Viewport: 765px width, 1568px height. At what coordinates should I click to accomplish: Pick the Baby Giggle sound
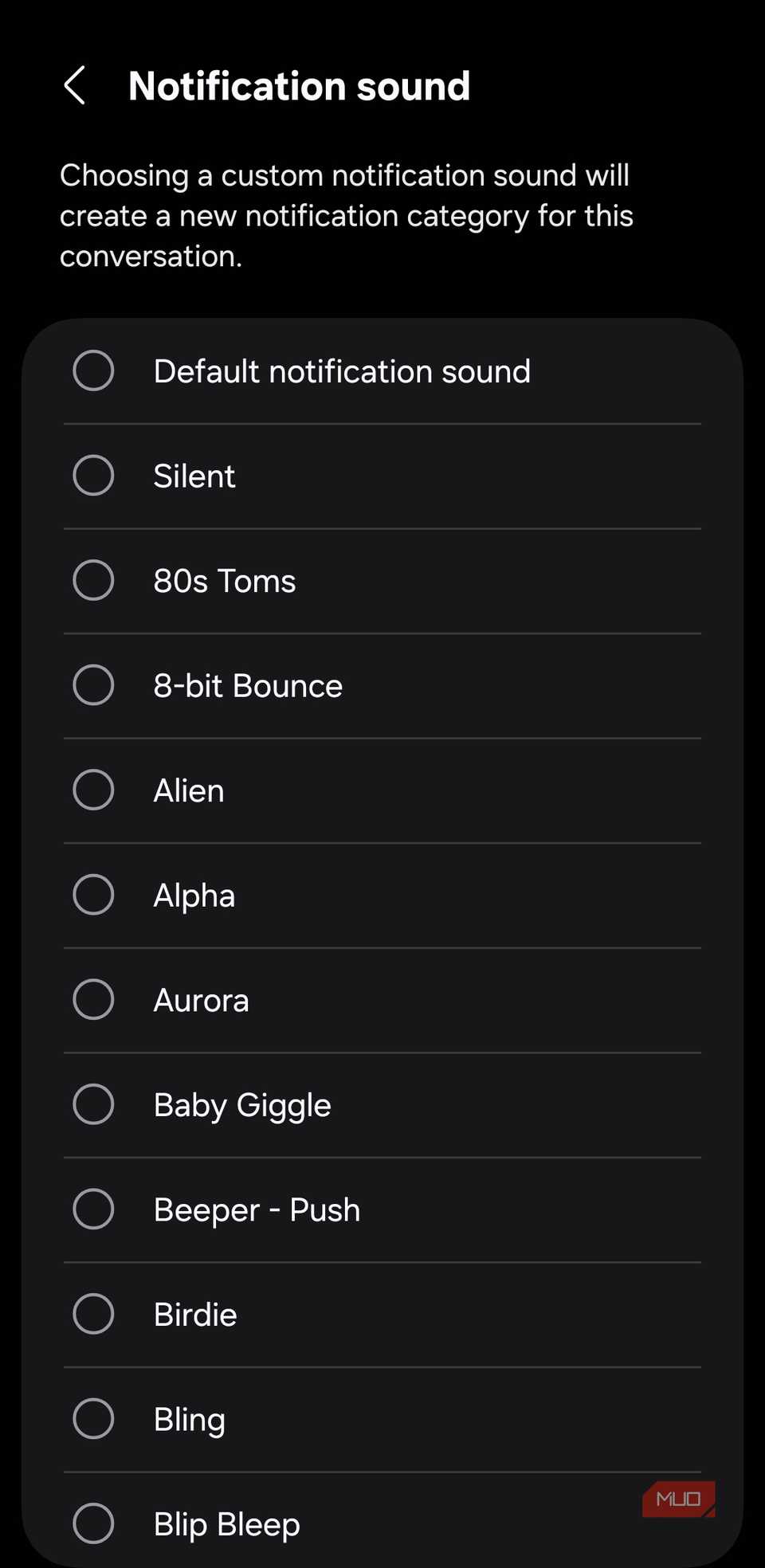[93, 1104]
